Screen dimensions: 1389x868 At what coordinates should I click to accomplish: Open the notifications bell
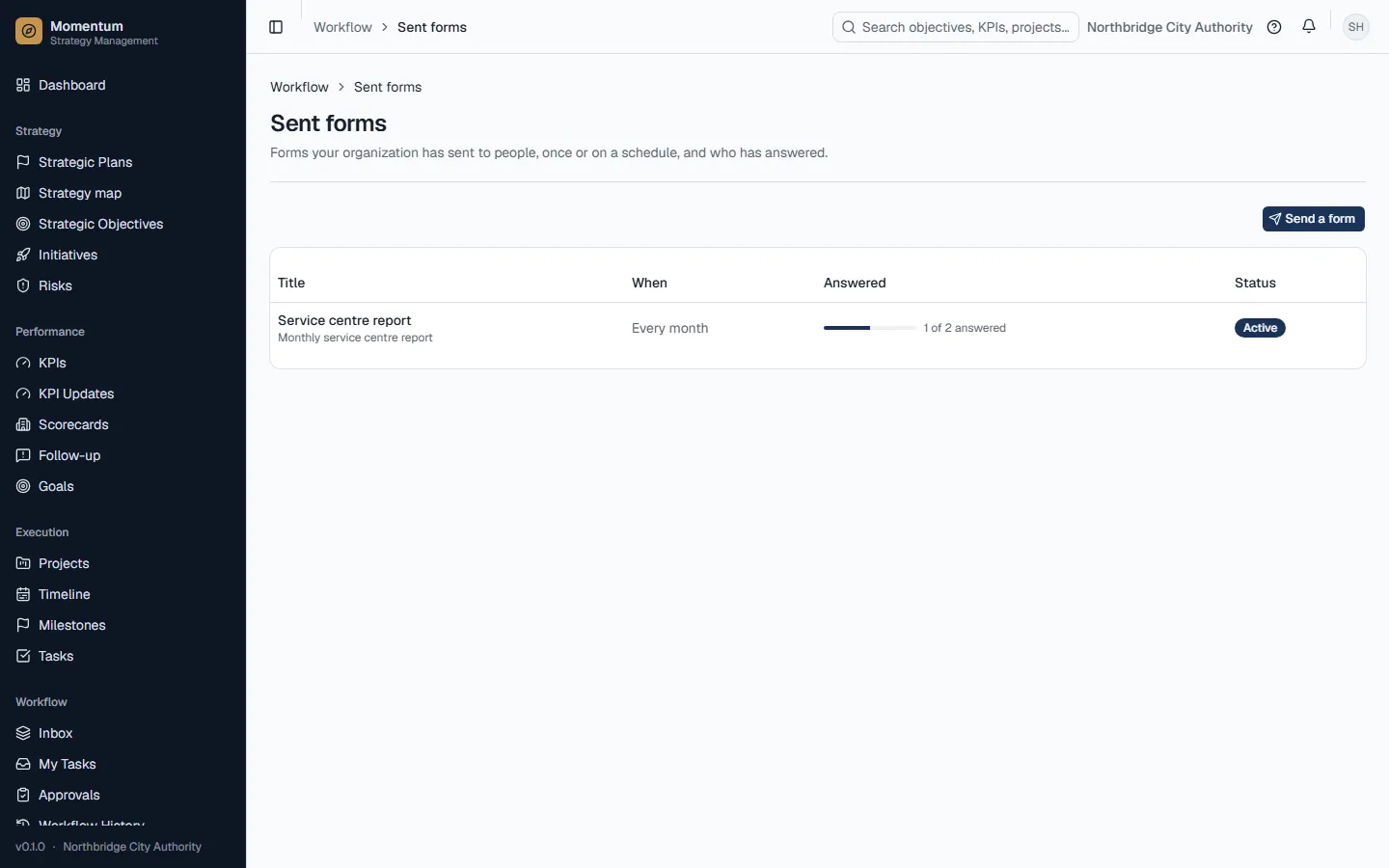pyautogui.click(x=1309, y=27)
